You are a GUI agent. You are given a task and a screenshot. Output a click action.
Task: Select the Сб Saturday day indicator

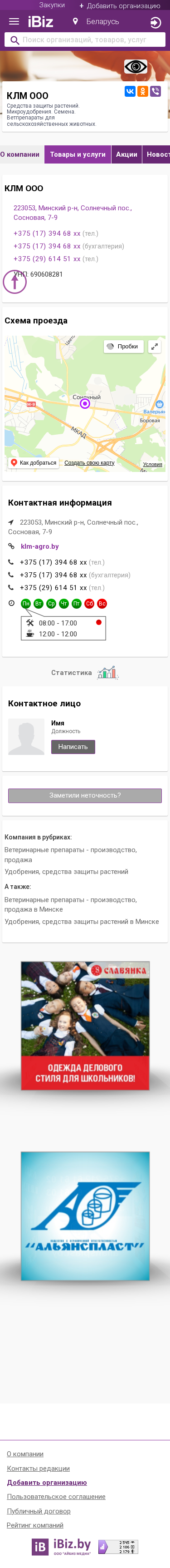pyautogui.click(x=89, y=604)
